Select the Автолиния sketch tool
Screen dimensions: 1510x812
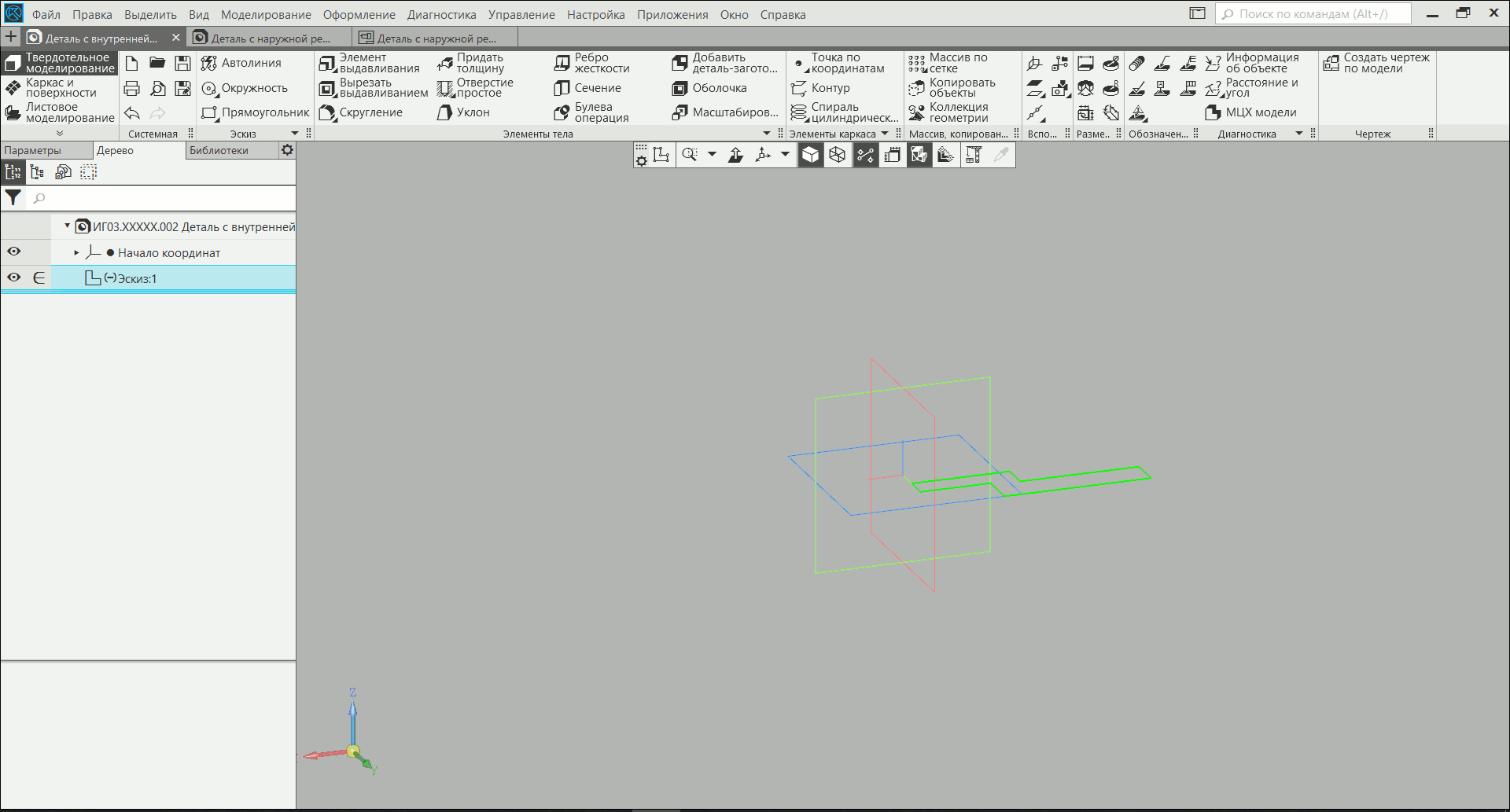tap(241, 63)
